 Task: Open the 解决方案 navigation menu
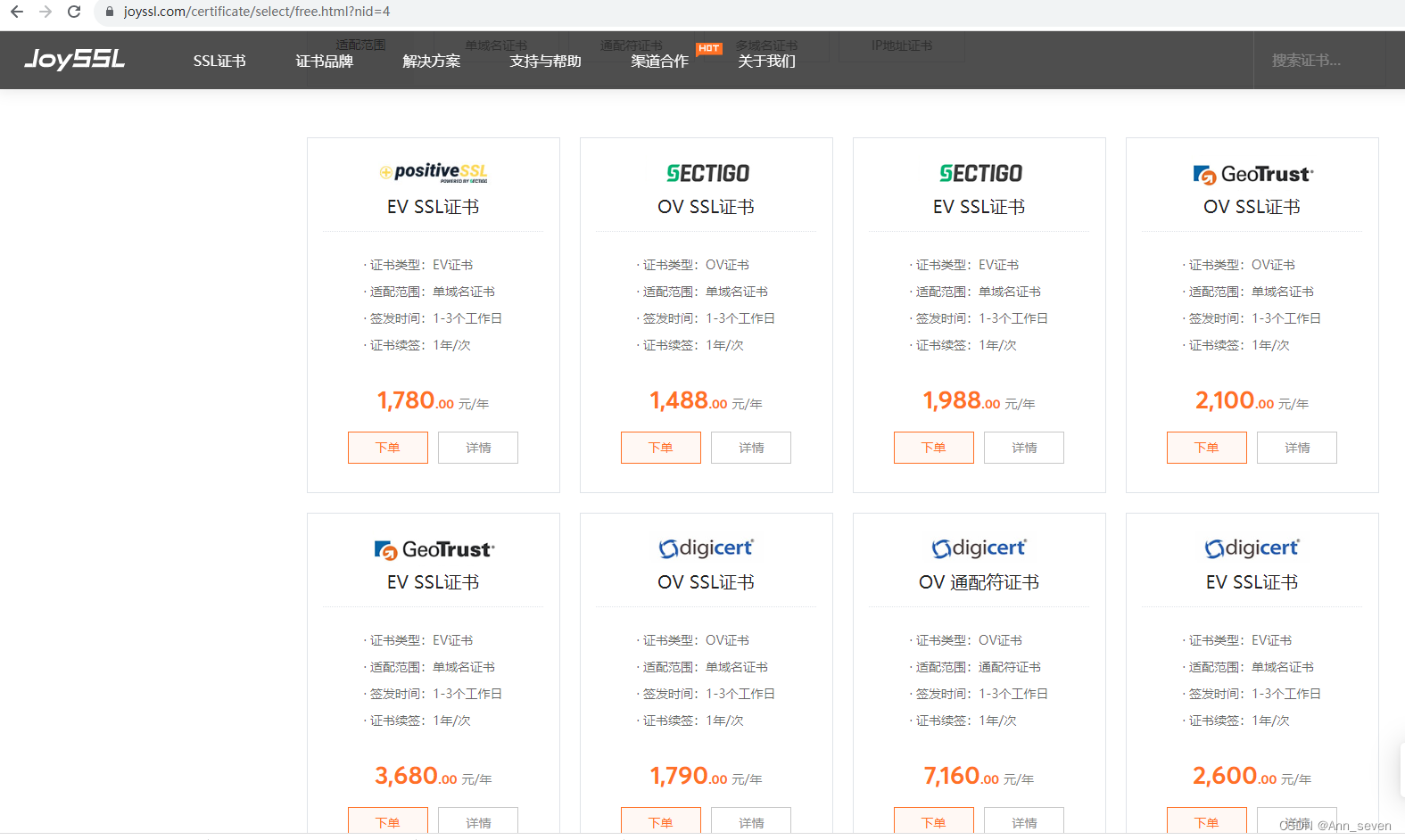431,61
